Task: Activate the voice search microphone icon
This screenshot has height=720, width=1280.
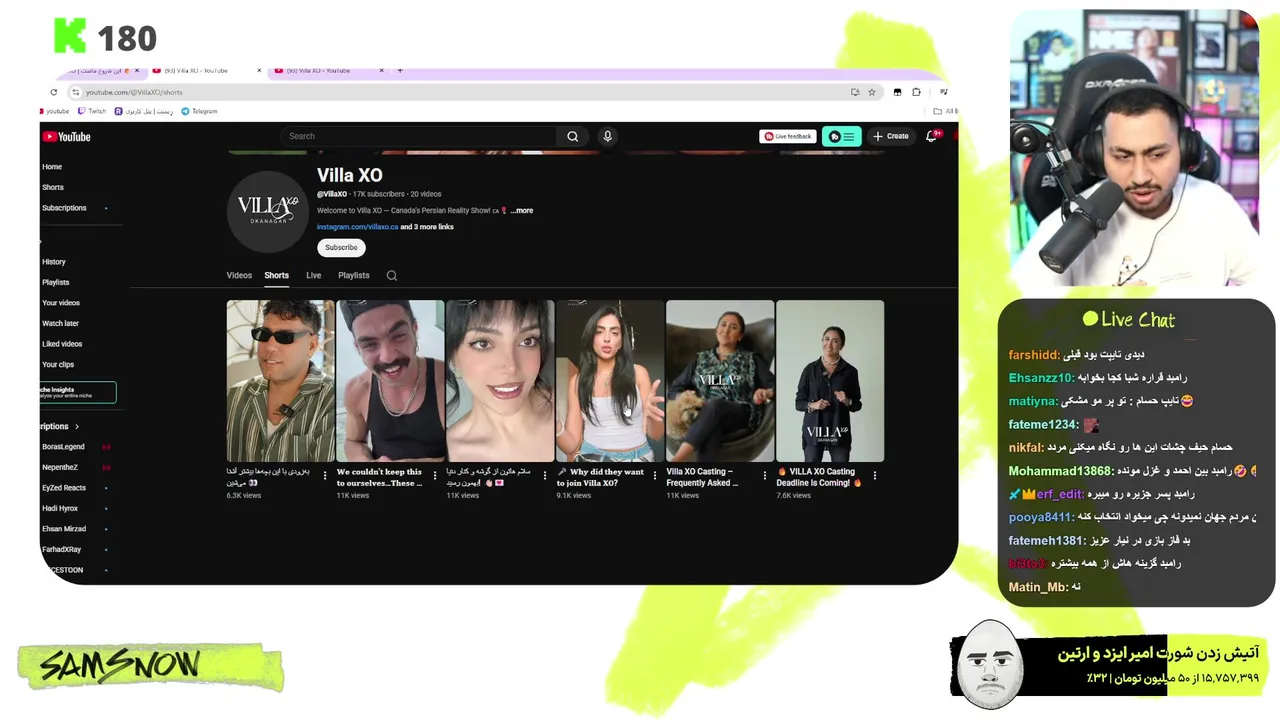Action: [x=607, y=136]
